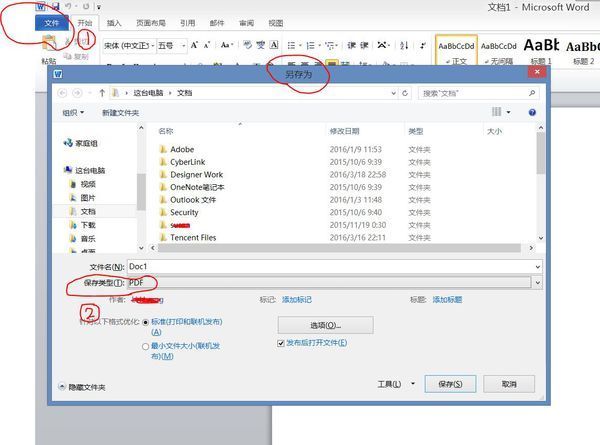The image size is (600, 445).
Task: Click the file list horizontal scrollbar
Action: pos(340,248)
